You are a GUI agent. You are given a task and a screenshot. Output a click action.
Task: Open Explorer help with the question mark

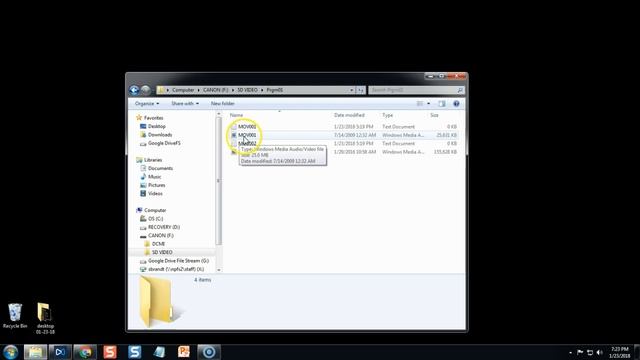point(456,104)
